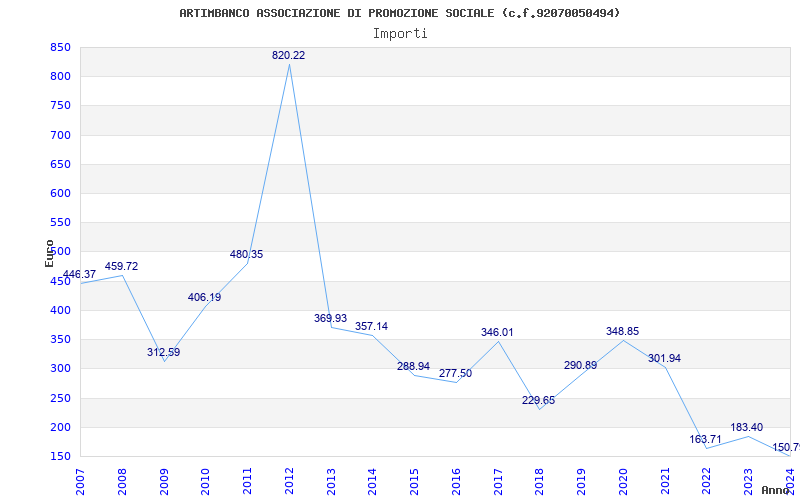The width and height of the screenshot is (800, 500).
Task: Click the 650 y-axis tick label
Action: (60, 164)
